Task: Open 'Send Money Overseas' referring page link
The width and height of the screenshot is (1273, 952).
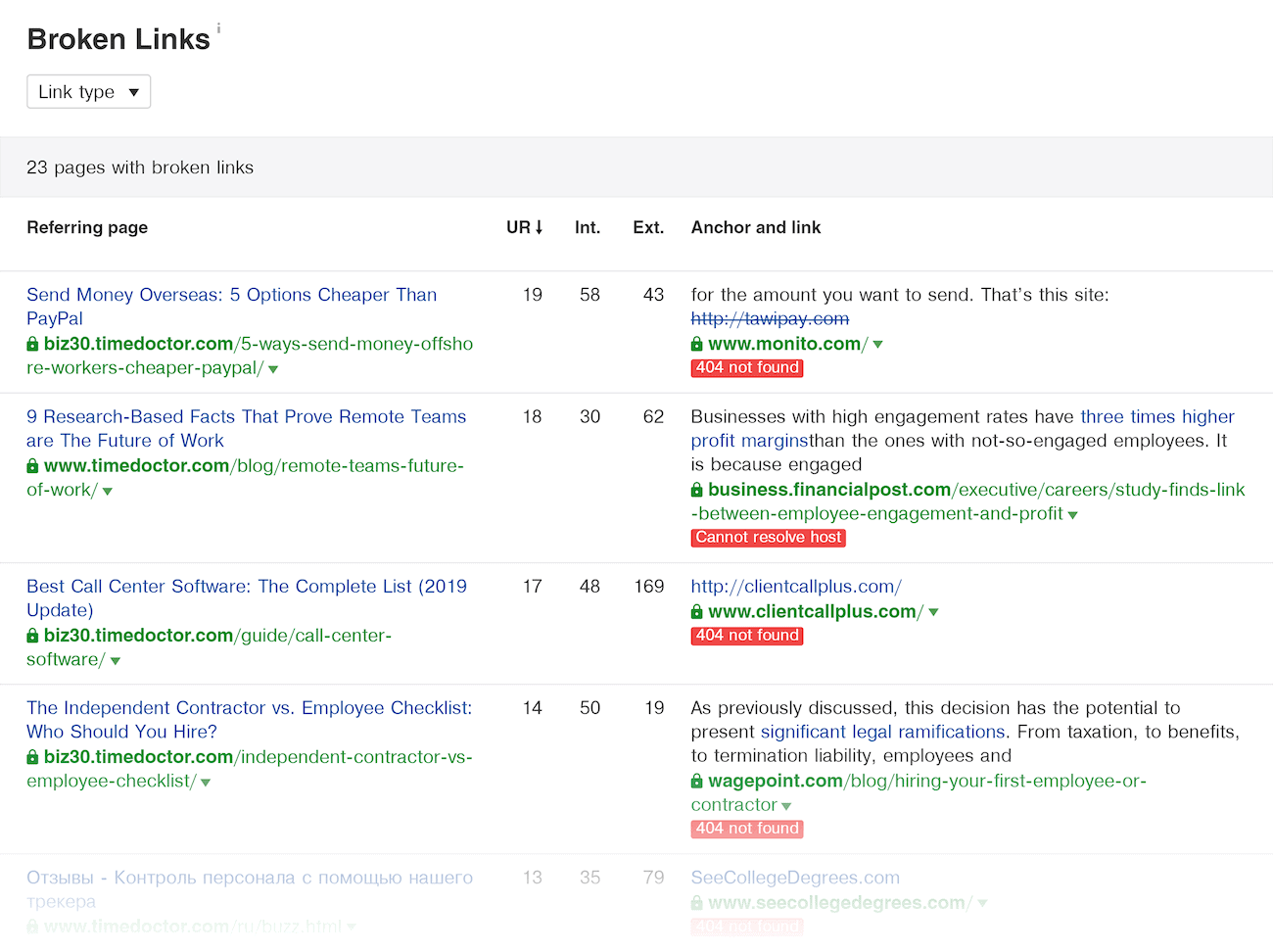Action: tap(232, 307)
